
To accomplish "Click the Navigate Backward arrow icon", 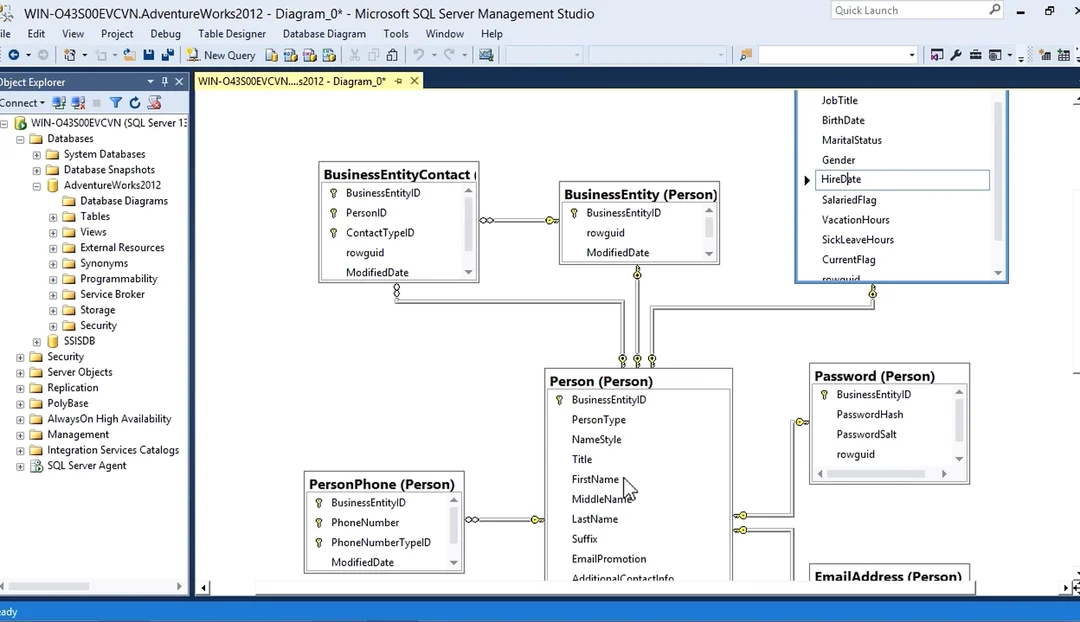I will click(14, 55).
